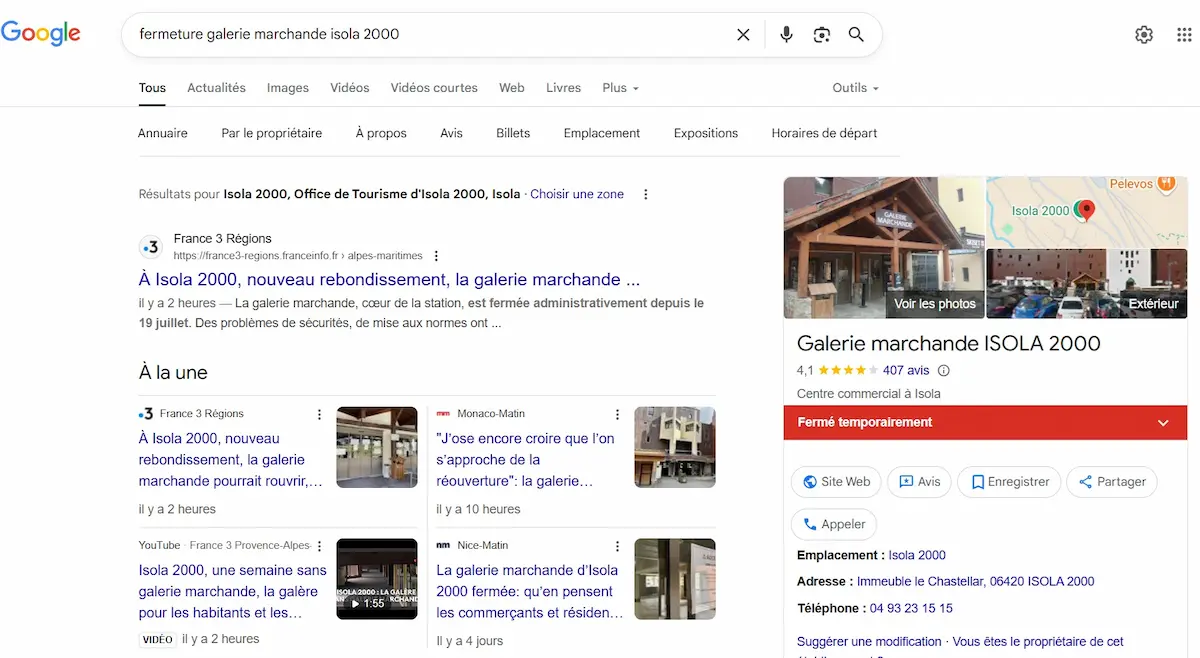
Task: Open Voir les photos thumbnail
Action: [x=884, y=248]
